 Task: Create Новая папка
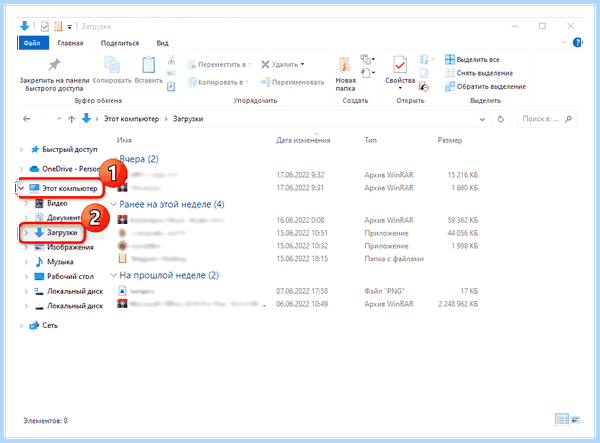coord(345,74)
